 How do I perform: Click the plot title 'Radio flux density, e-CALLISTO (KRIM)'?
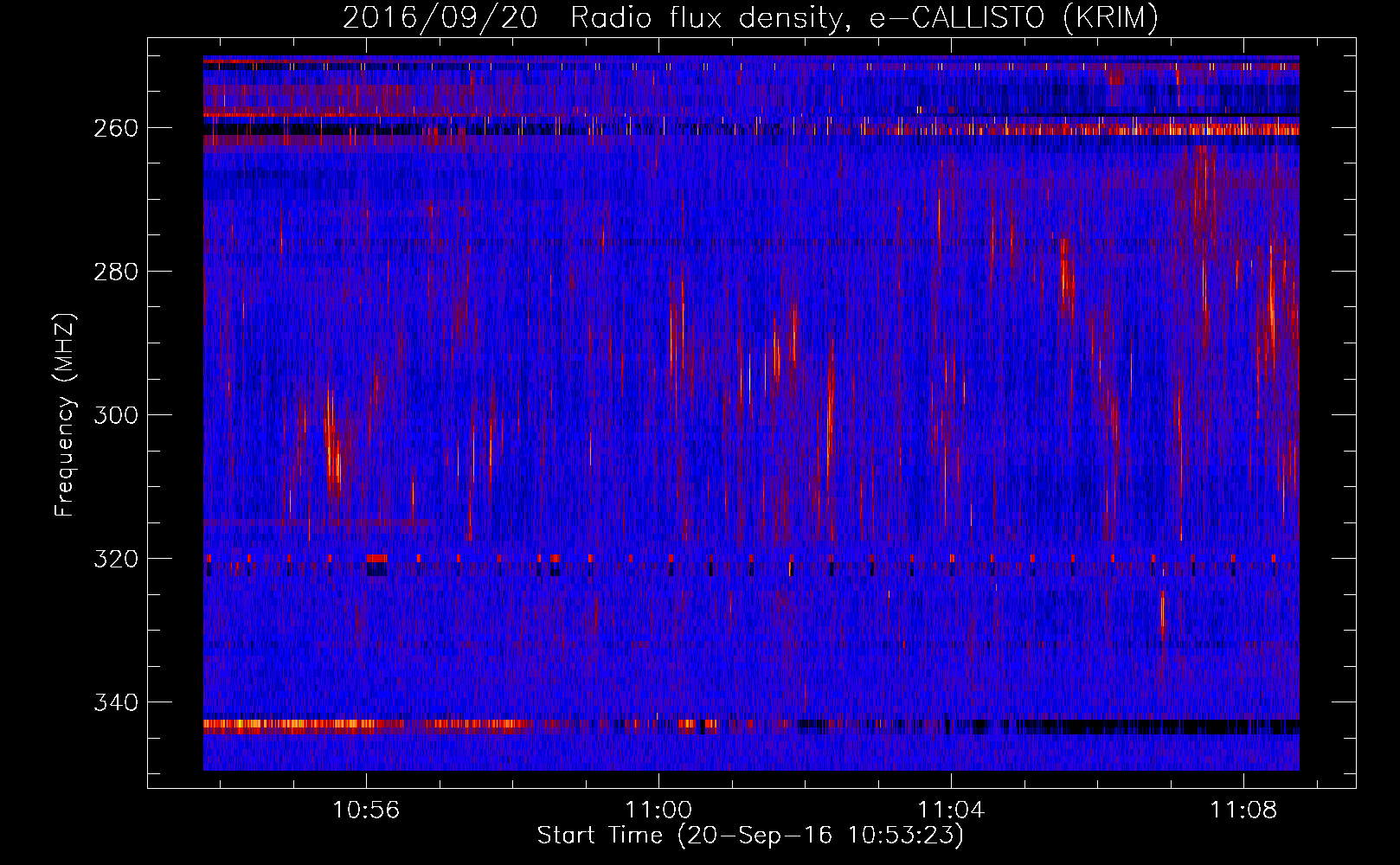point(864,17)
